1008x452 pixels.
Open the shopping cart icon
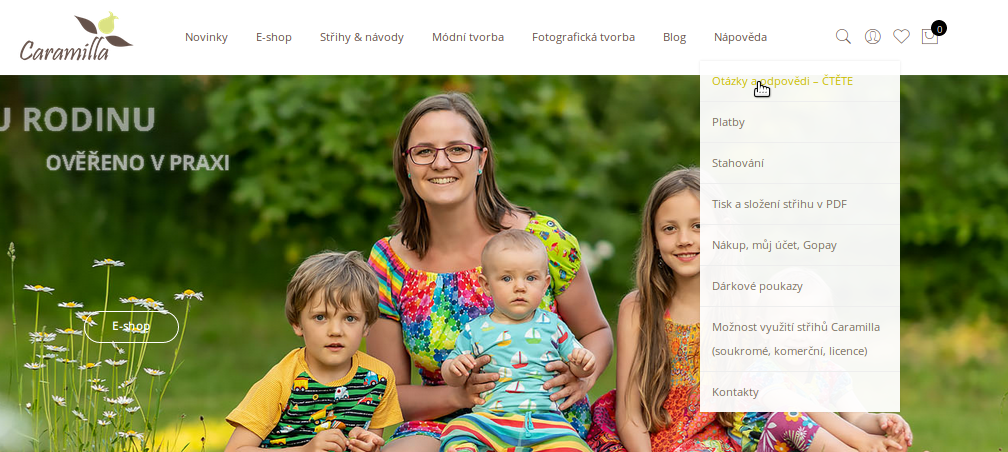point(930,37)
